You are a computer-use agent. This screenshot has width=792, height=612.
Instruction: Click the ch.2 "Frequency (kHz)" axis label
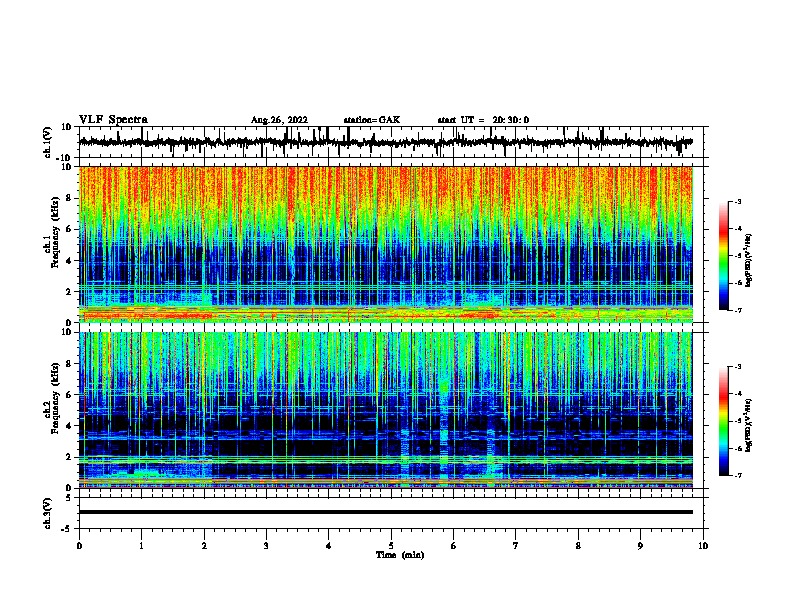[x=56, y=398]
